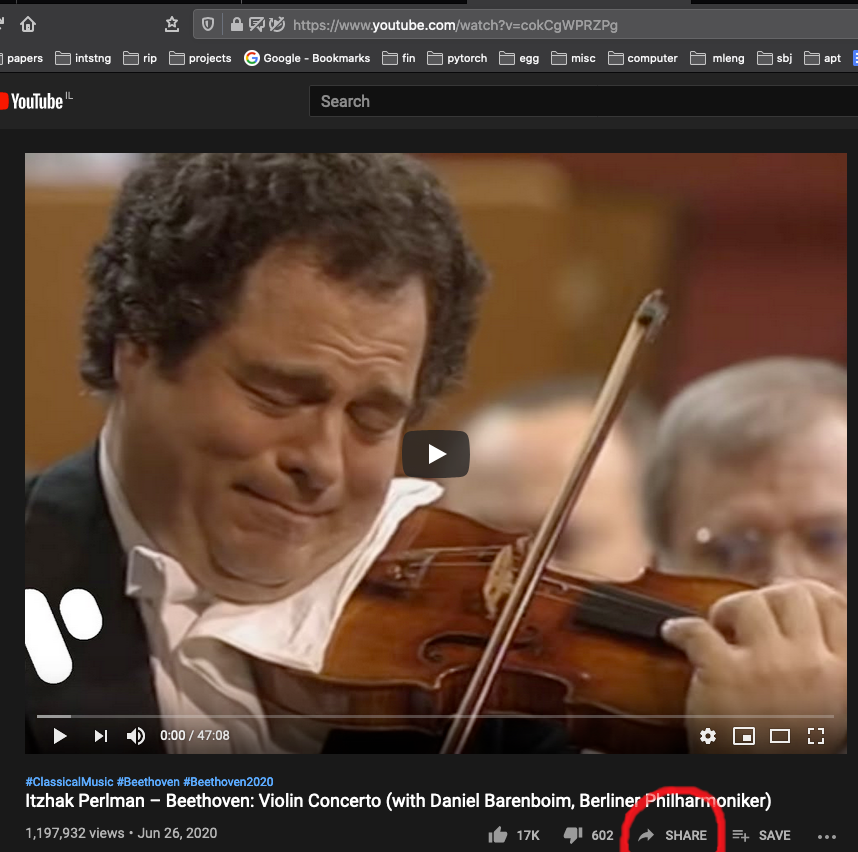Enable miniplayer mode

744,736
